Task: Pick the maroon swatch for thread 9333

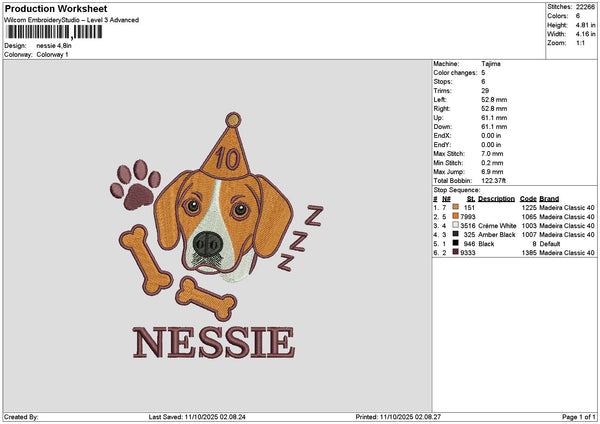Action: (455, 252)
